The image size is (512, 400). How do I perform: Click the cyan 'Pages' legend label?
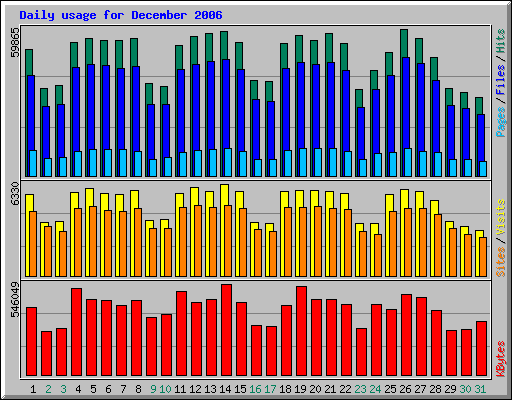pyautogui.click(x=501, y=122)
